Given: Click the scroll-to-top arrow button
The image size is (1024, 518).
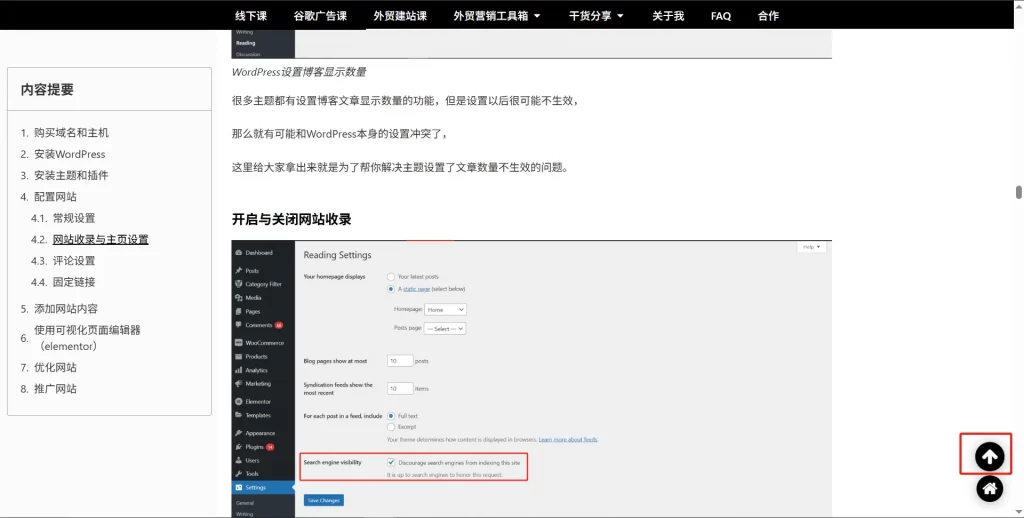Looking at the screenshot, I should 989,457.
